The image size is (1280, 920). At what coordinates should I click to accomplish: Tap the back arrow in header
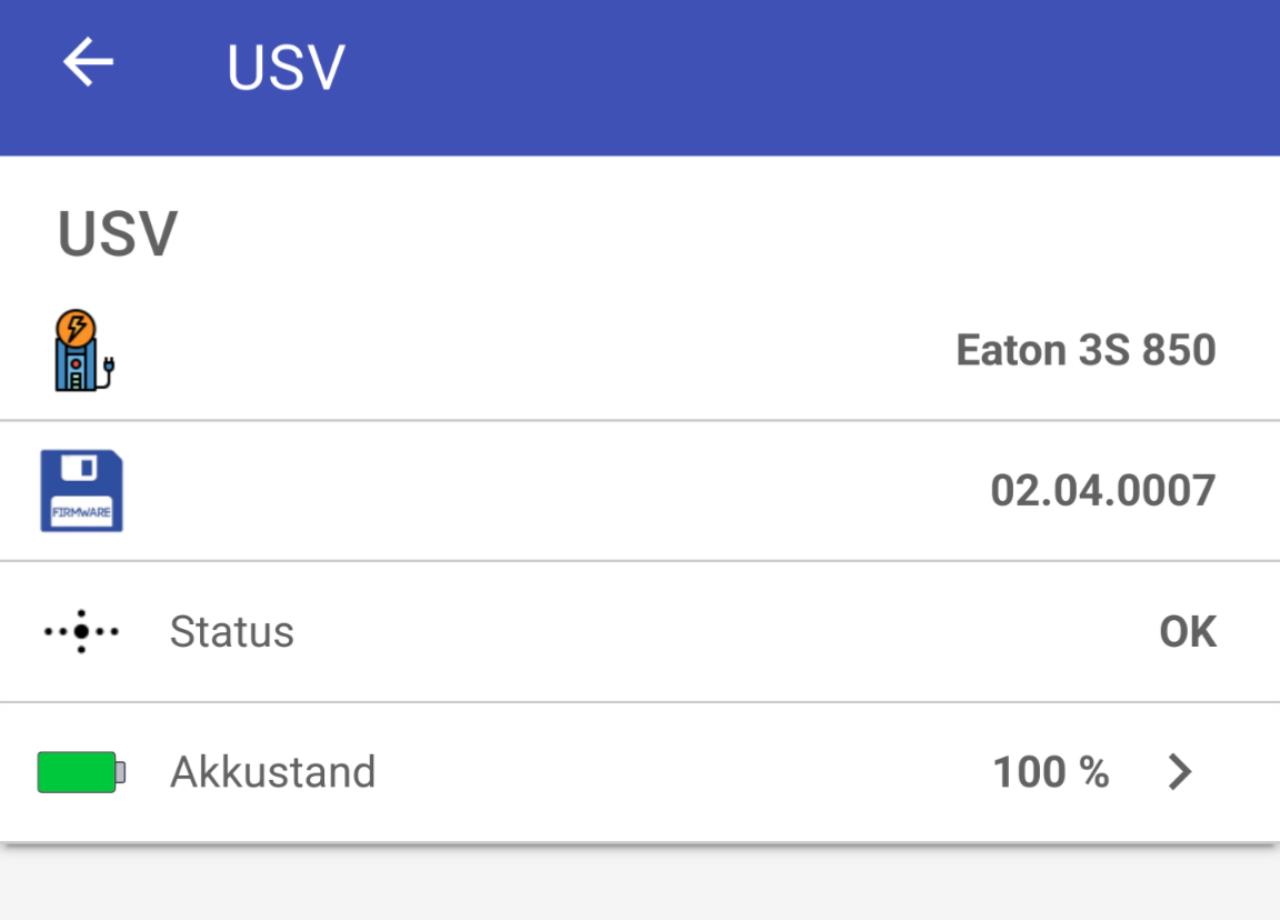(x=88, y=64)
